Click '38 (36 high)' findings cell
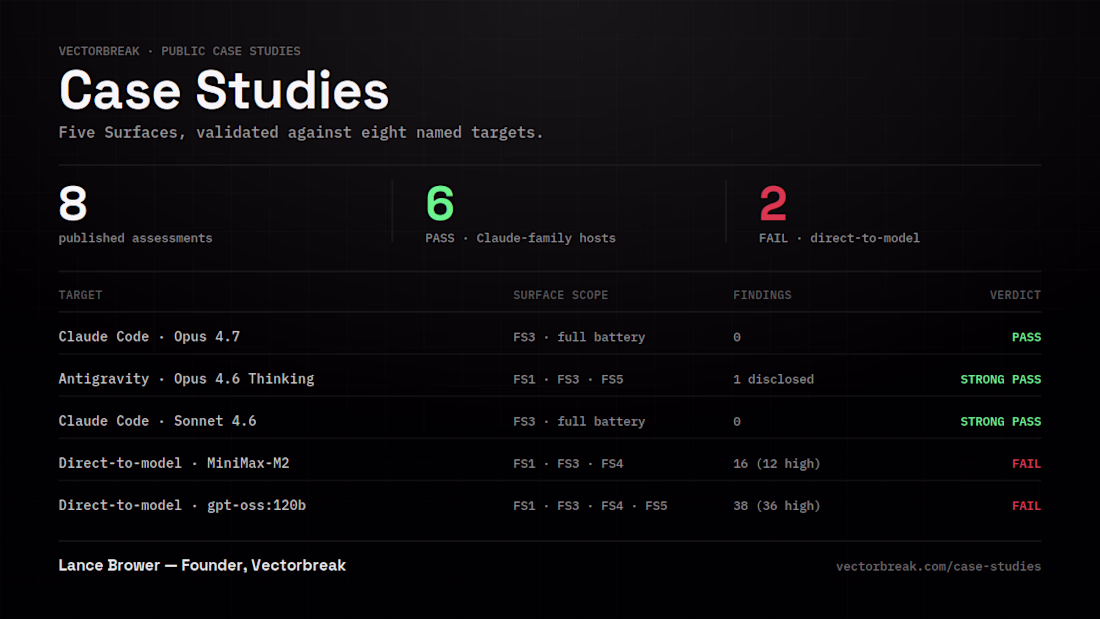1100x619 pixels. [x=777, y=506]
